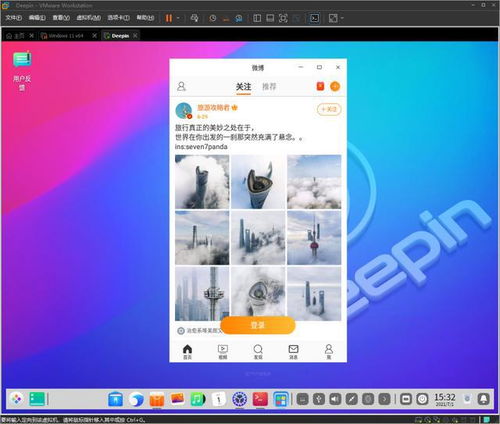This screenshot has width=500, height=424.
Task: Enter VMware full screen mode icon
Action: [x=283, y=18]
